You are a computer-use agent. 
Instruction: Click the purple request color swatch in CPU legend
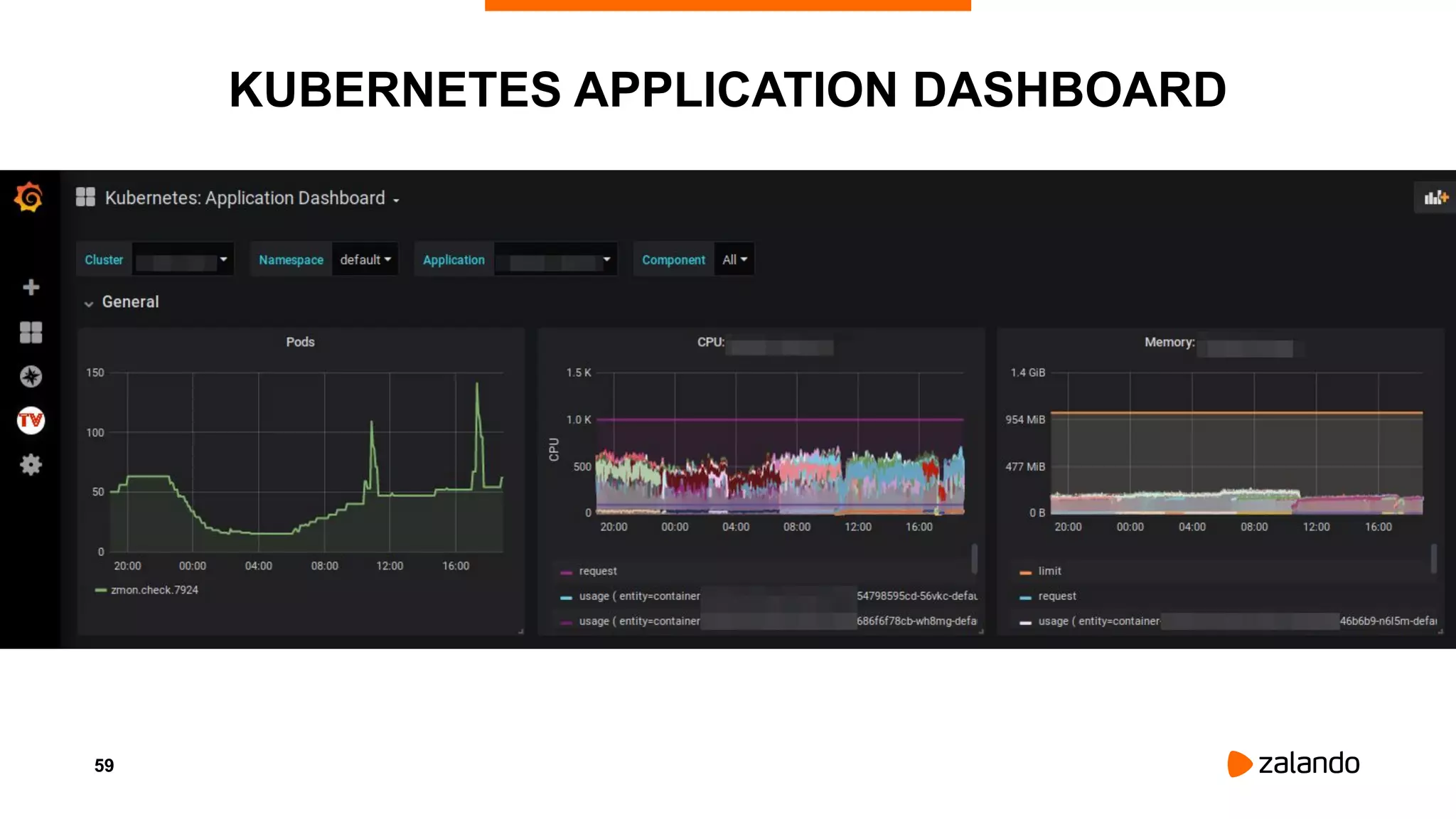567,572
